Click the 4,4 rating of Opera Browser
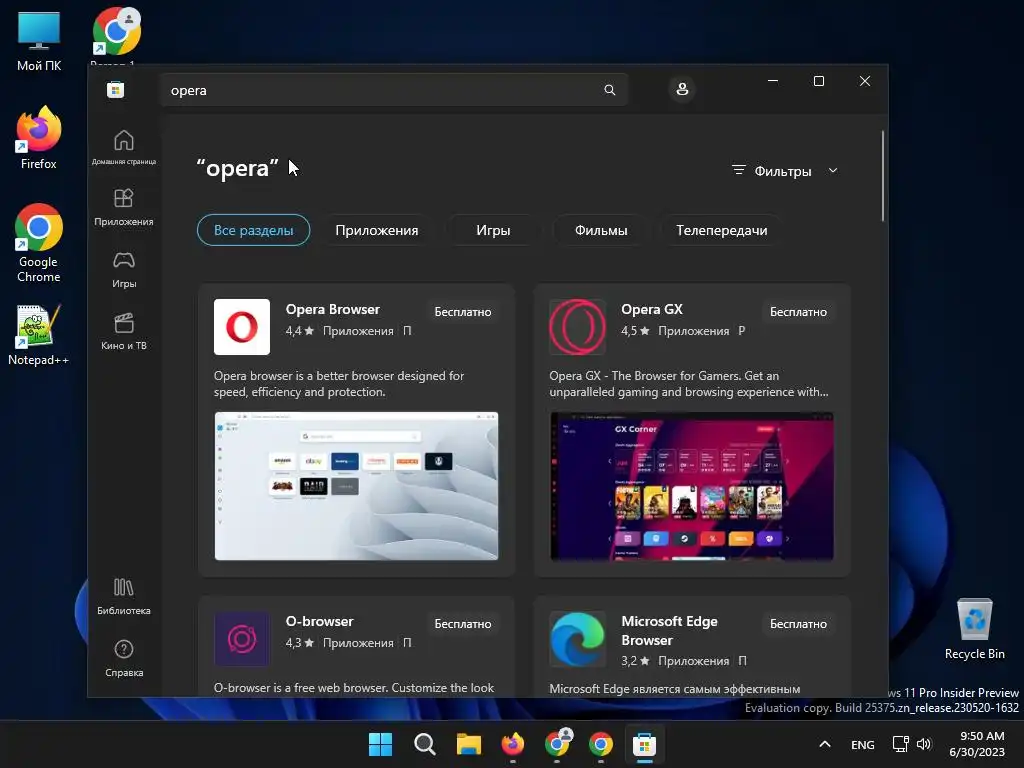The image size is (1024, 768). [x=300, y=331]
